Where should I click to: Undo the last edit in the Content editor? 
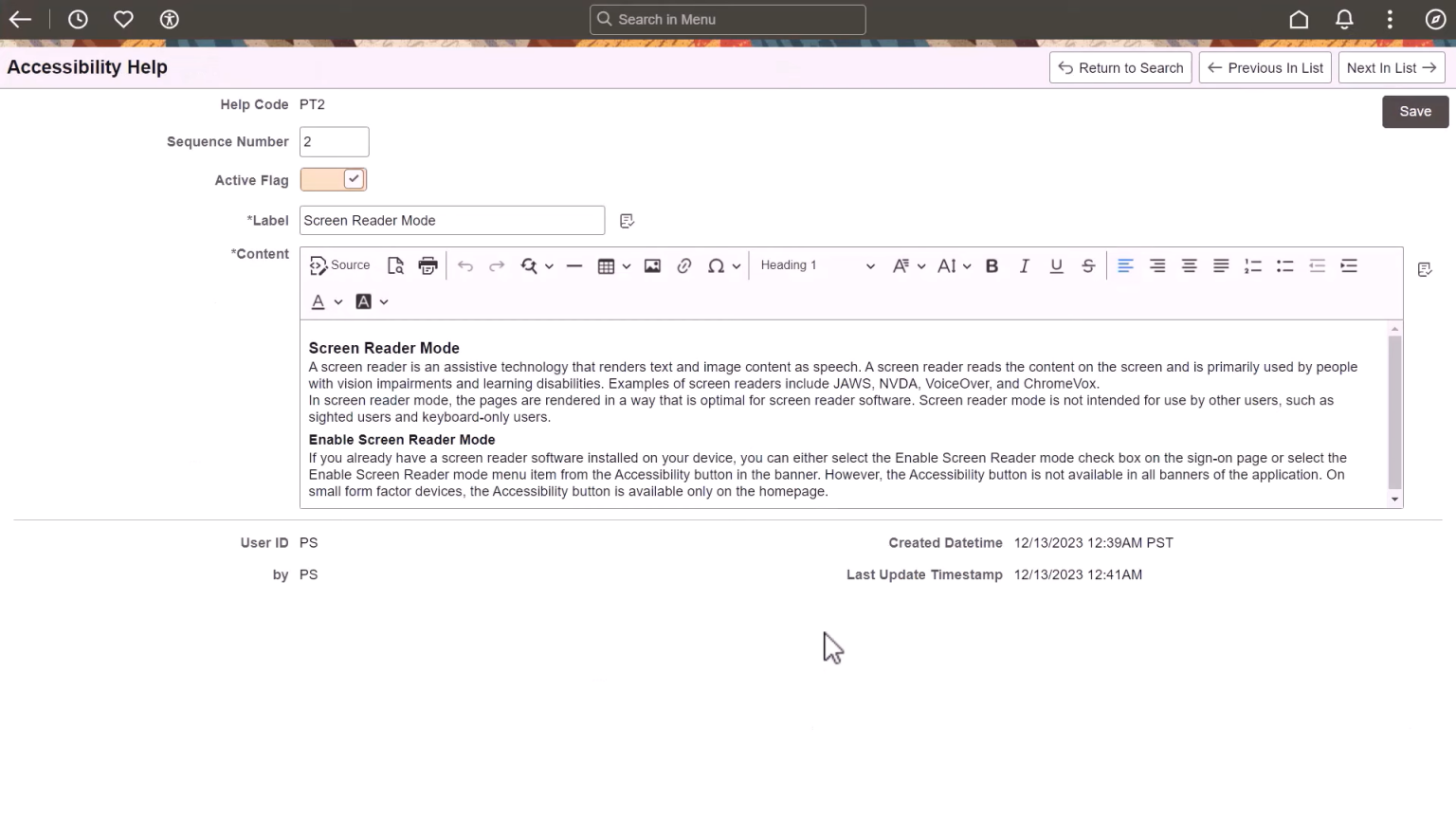465,265
